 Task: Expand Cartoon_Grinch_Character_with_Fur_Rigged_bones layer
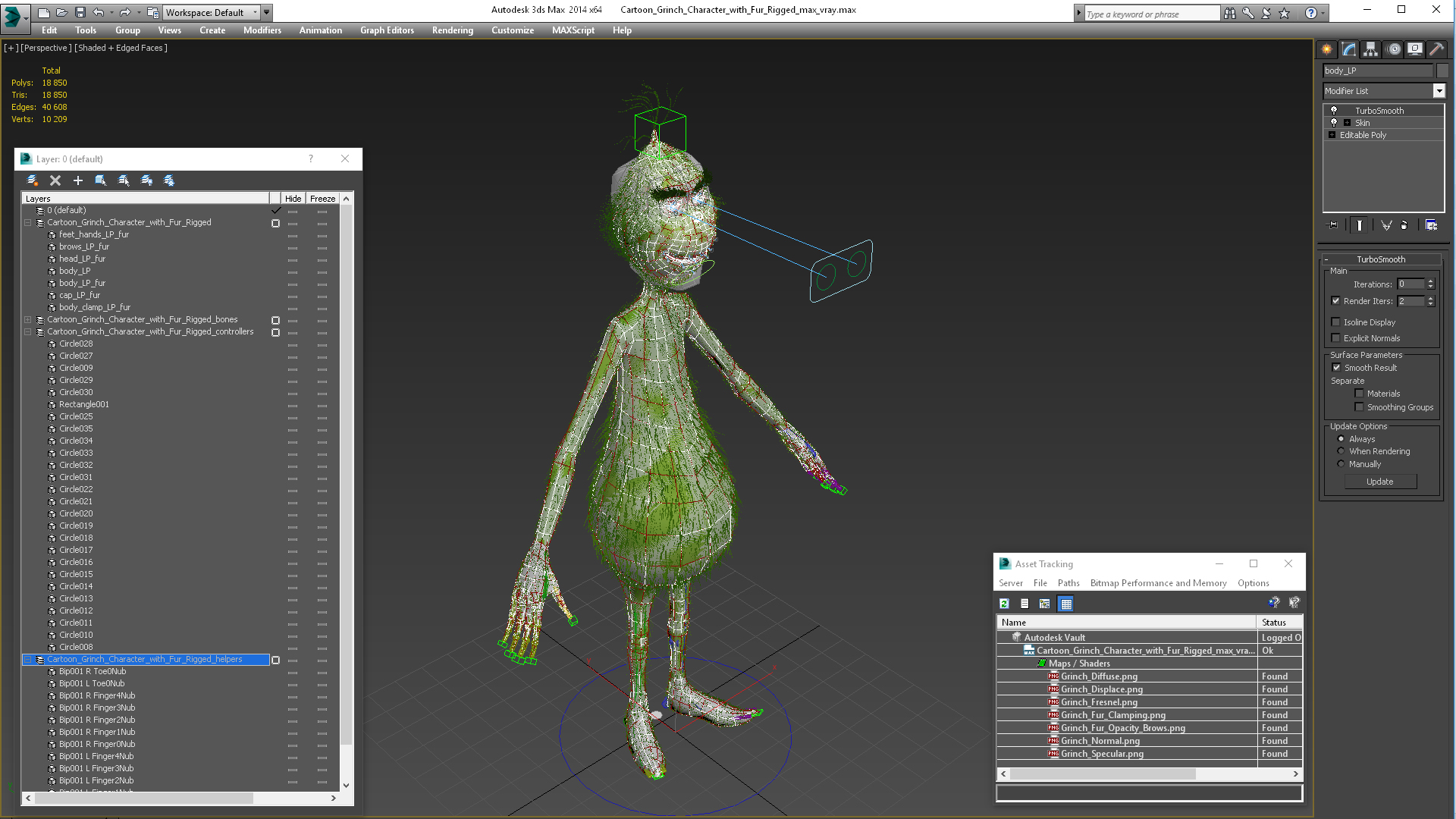tap(28, 320)
